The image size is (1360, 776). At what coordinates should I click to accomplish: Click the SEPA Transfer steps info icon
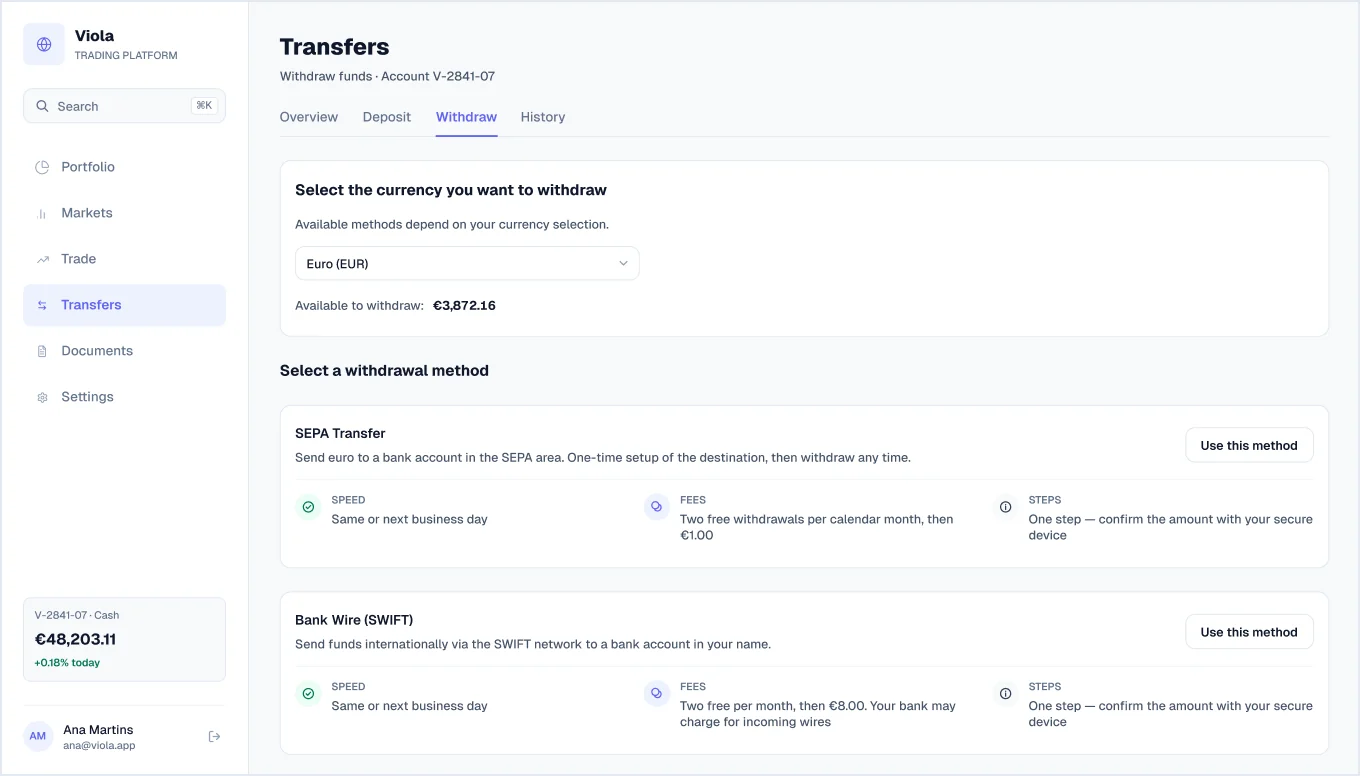[1005, 507]
